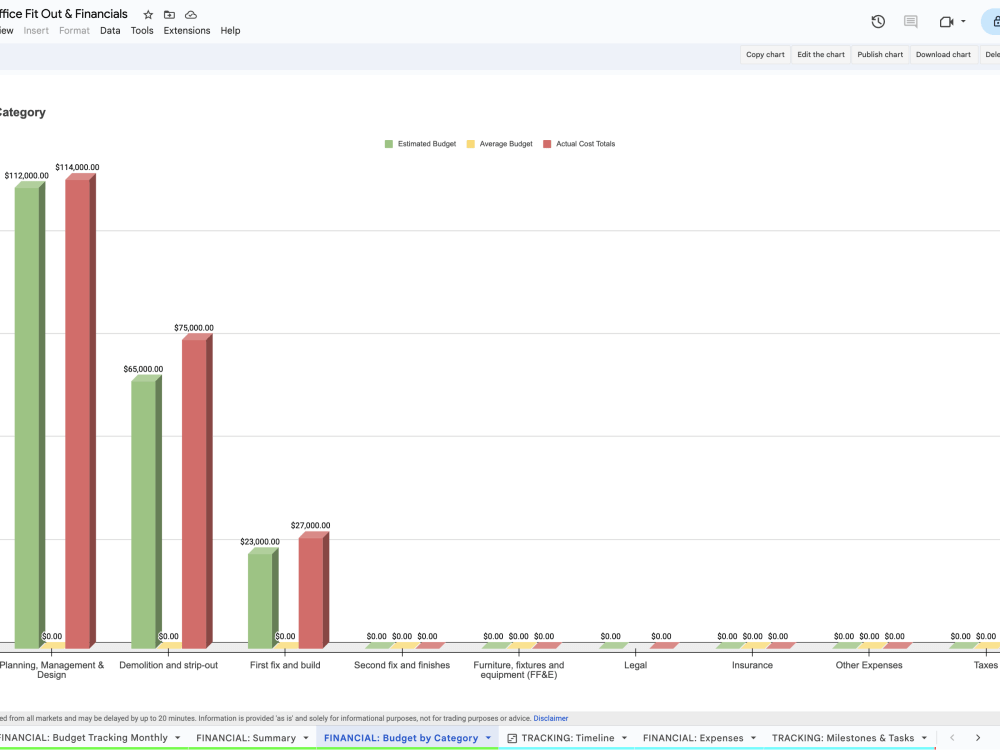Click the Second fix and finishes axis label
The height and width of the screenshot is (750, 1000).
(x=402, y=665)
